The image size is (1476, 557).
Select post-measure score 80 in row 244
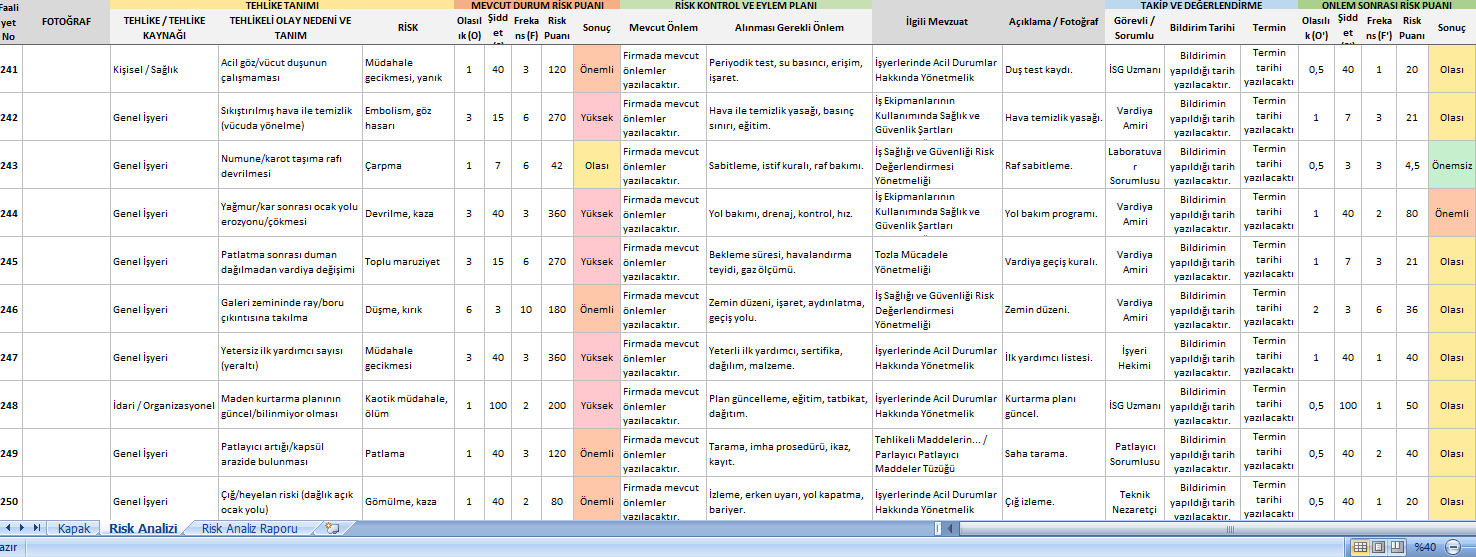(1412, 214)
